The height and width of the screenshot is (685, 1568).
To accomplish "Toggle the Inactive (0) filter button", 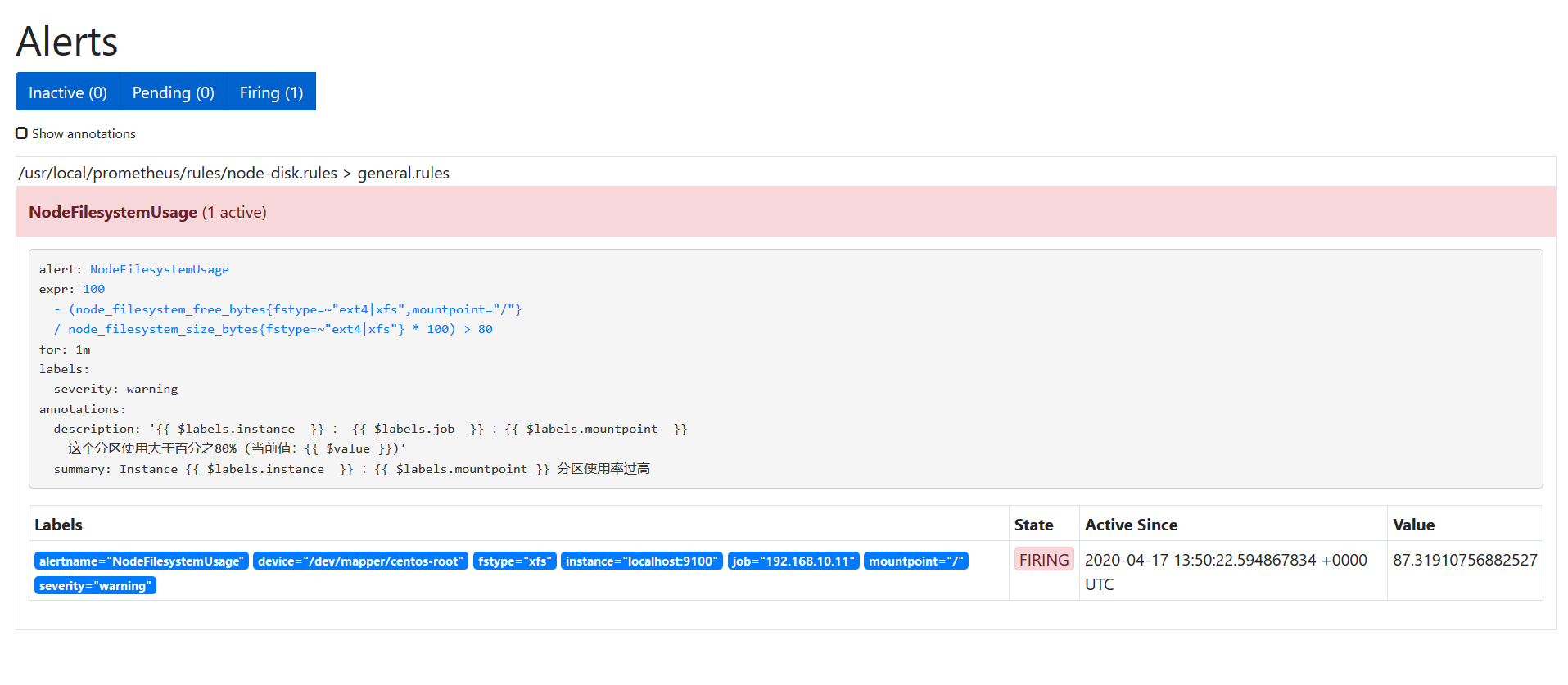I will (x=68, y=92).
